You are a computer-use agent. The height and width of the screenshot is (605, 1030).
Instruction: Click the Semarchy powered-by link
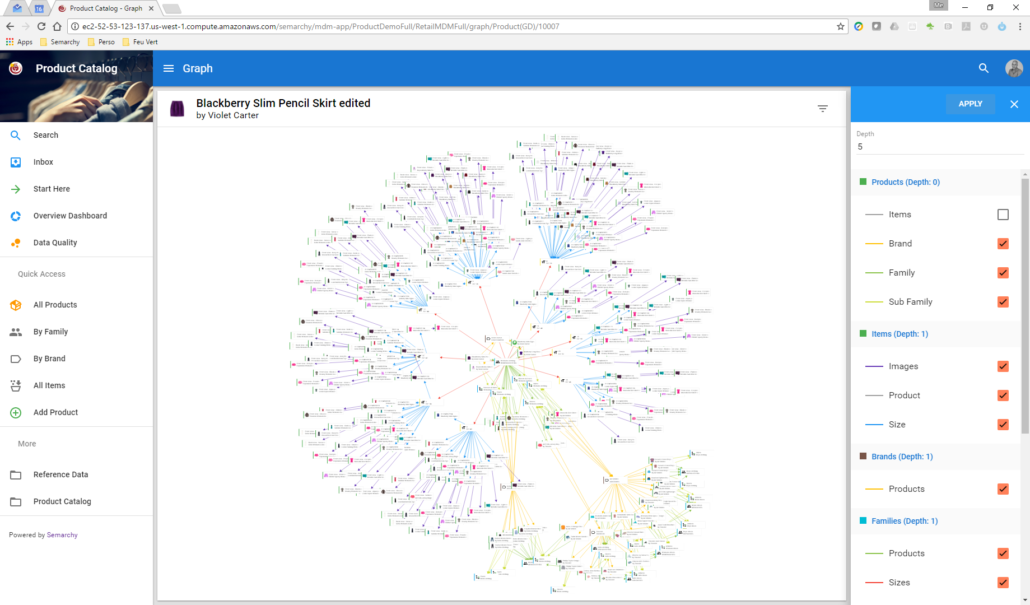[x=62, y=534]
